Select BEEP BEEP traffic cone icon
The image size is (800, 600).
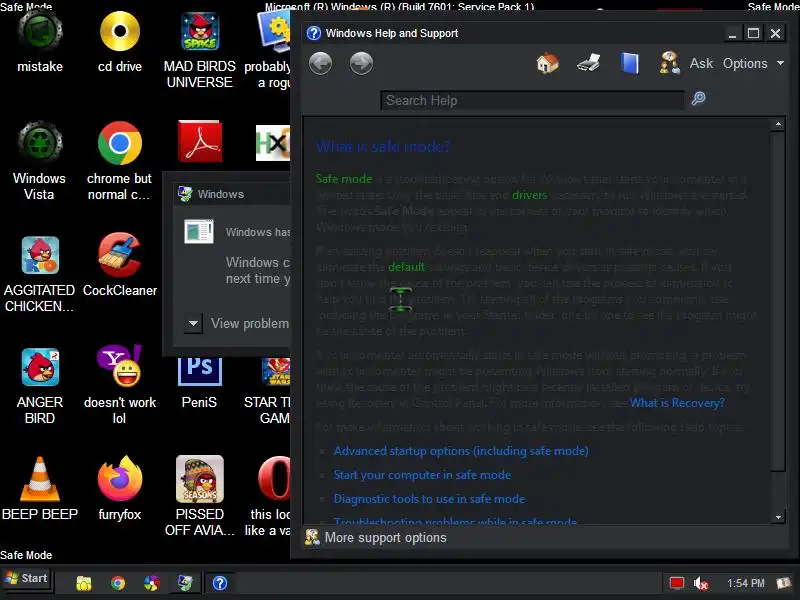(40, 488)
